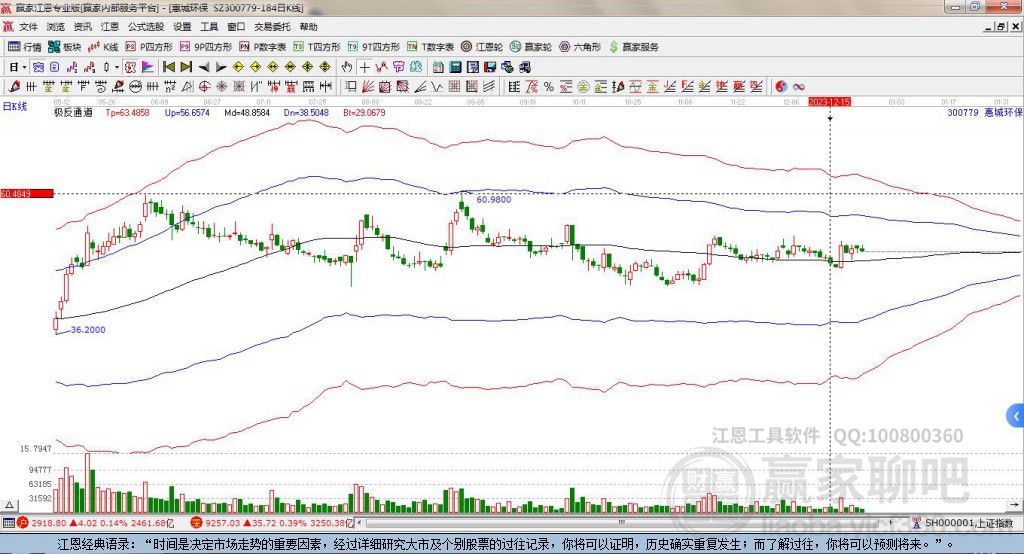The height and width of the screenshot is (554, 1024).
Task: Click the Tp=63.4858 indicator value
Action: pyautogui.click(x=127, y=112)
